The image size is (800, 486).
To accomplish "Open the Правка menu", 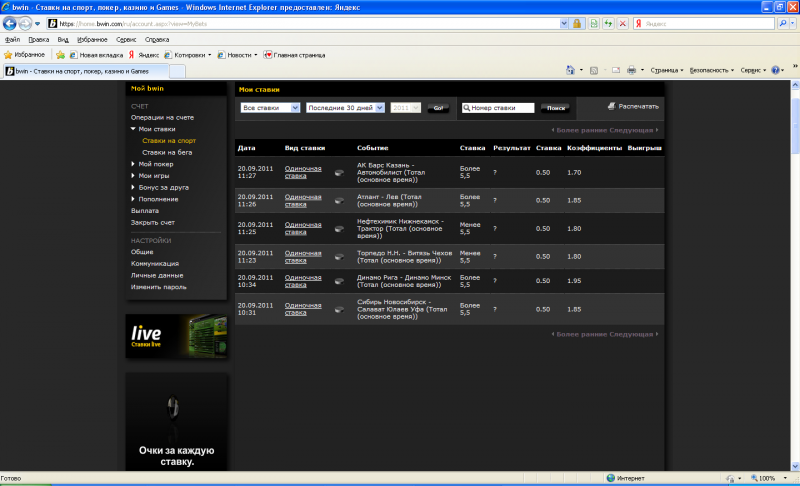I will click(x=39, y=39).
